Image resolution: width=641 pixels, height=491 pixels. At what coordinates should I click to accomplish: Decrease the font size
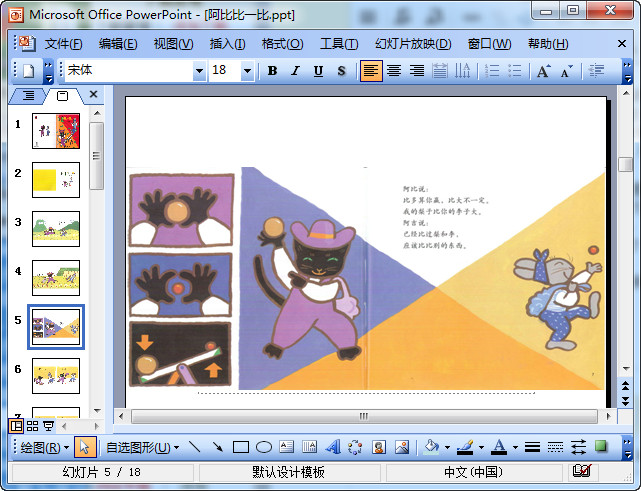click(x=567, y=71)
